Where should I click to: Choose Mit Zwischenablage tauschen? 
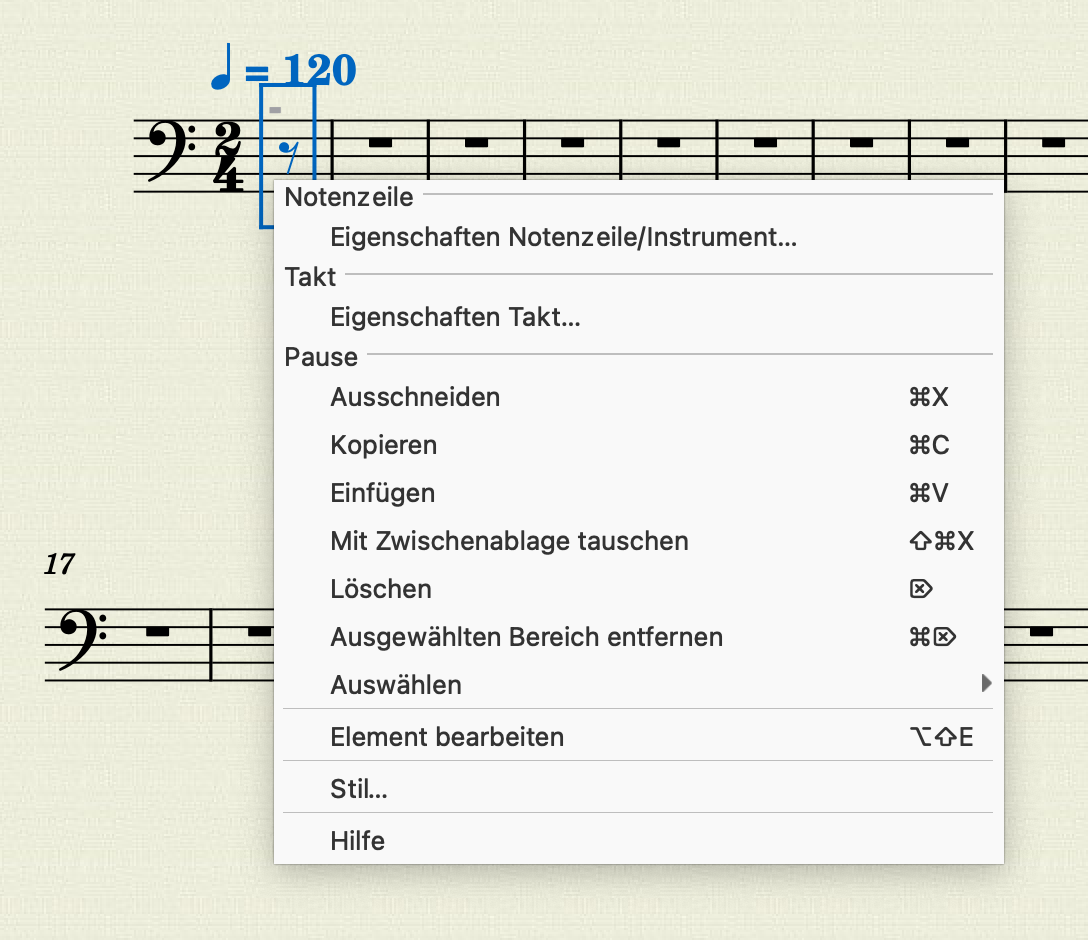click(510, 540)
